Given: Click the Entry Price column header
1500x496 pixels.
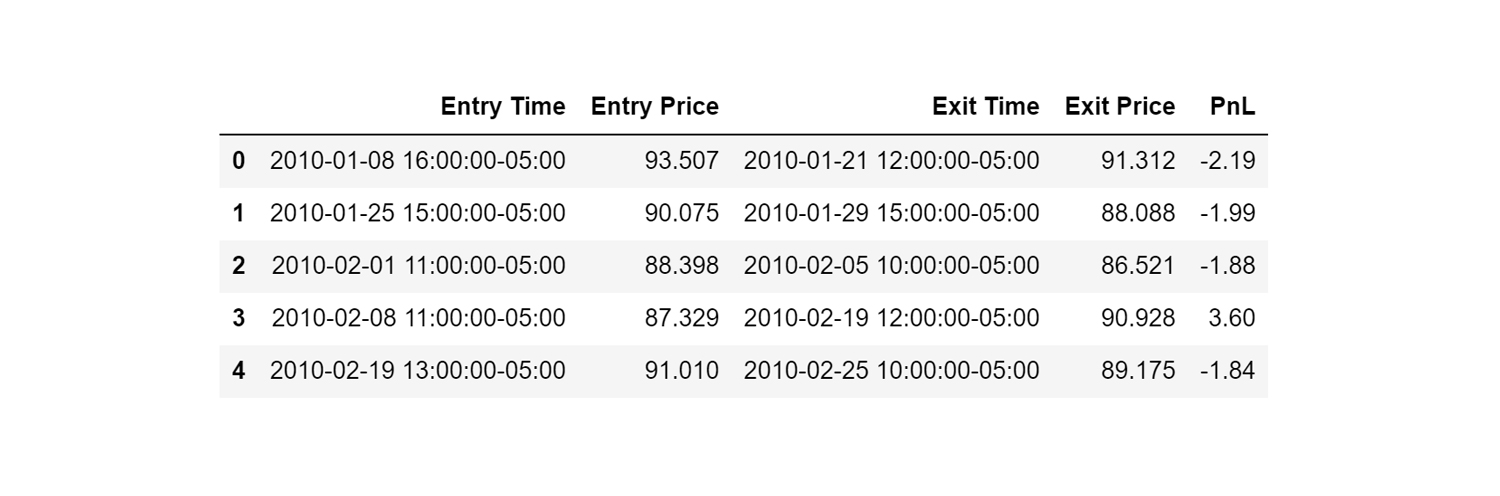Looking at the screenshot, I should [655, 107].
